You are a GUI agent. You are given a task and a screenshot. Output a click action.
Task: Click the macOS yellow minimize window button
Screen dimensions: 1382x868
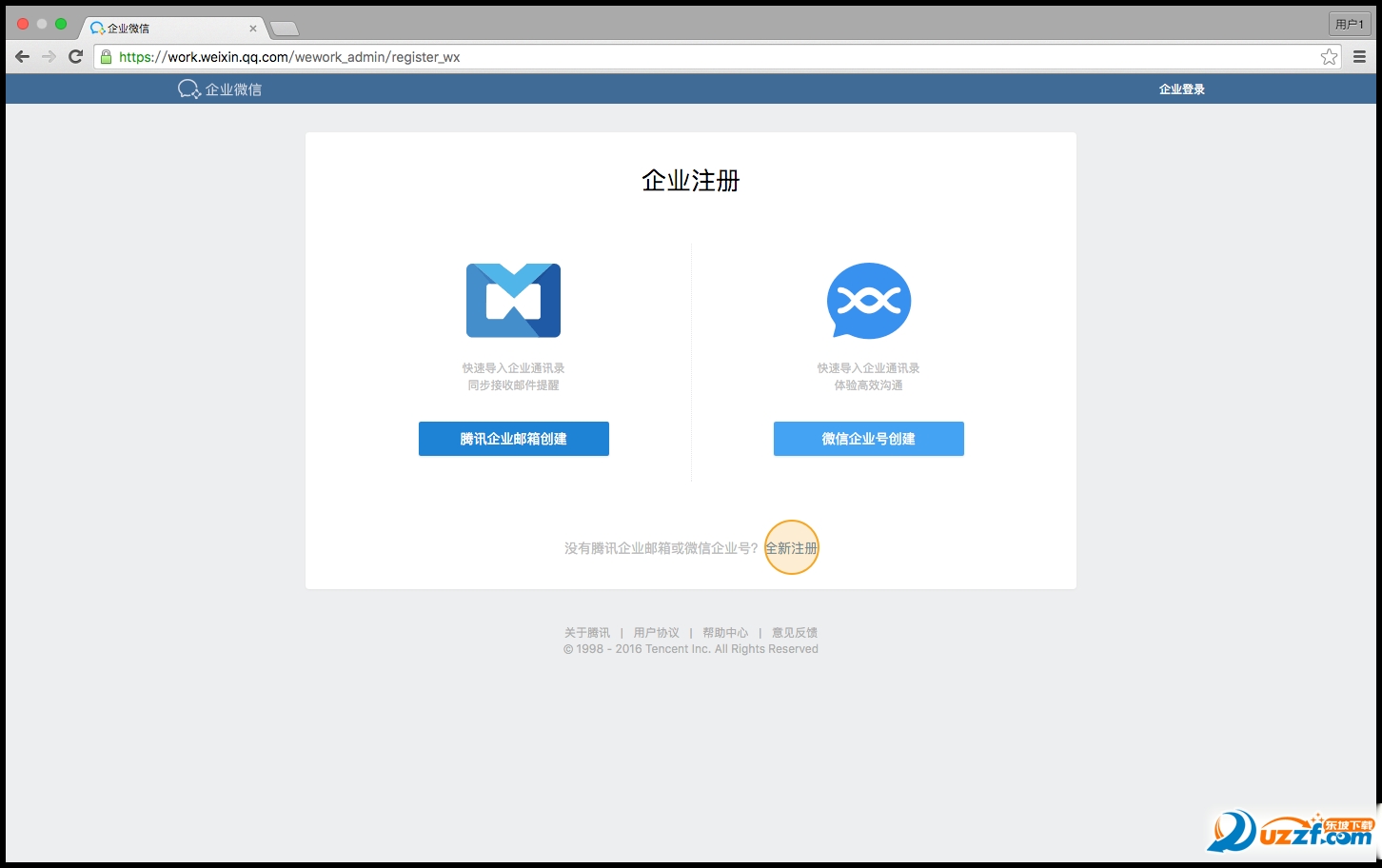(x=42, y=24)
